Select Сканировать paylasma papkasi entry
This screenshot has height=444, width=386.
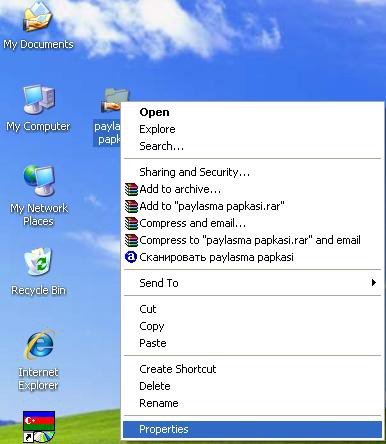(x=252, y=257)
